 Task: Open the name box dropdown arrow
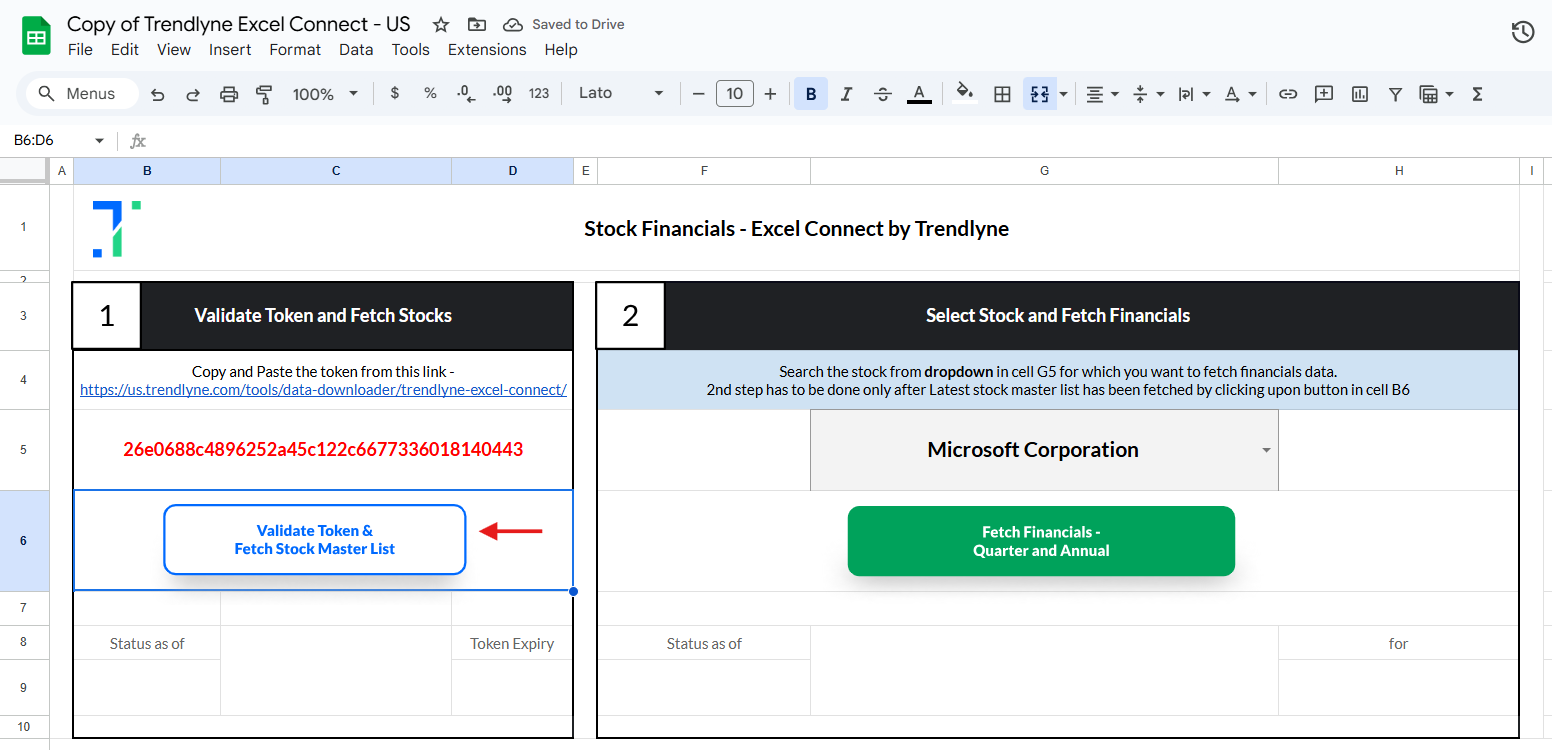point(99,141)
